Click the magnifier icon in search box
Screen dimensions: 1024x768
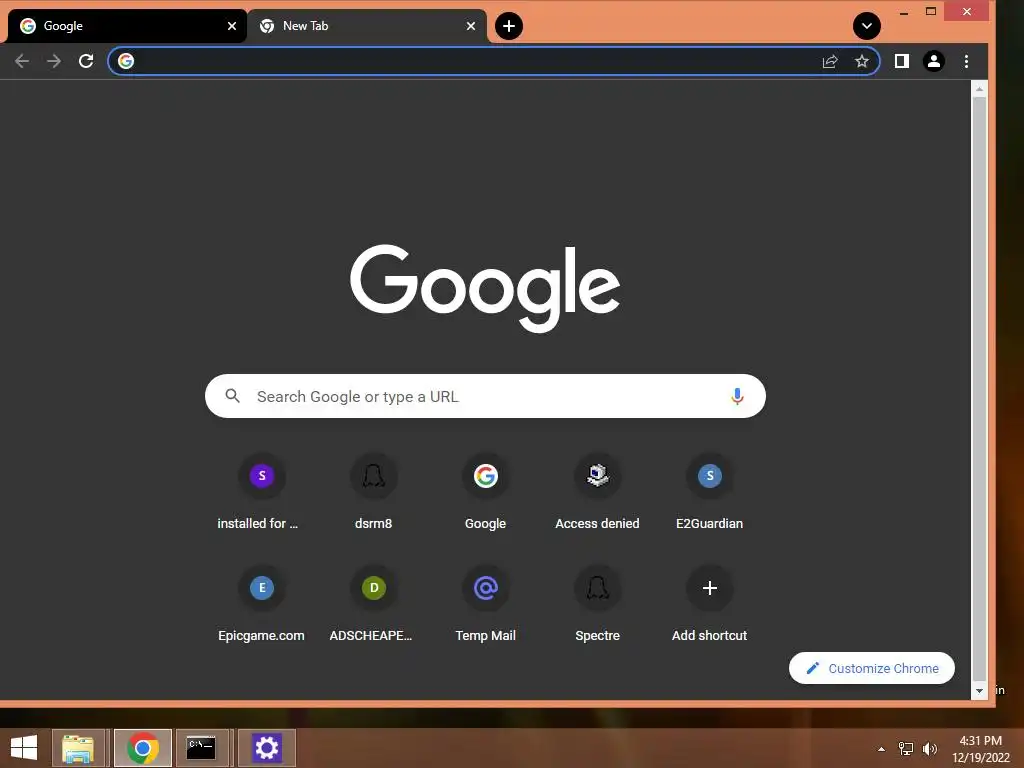[x=232, y=396]
